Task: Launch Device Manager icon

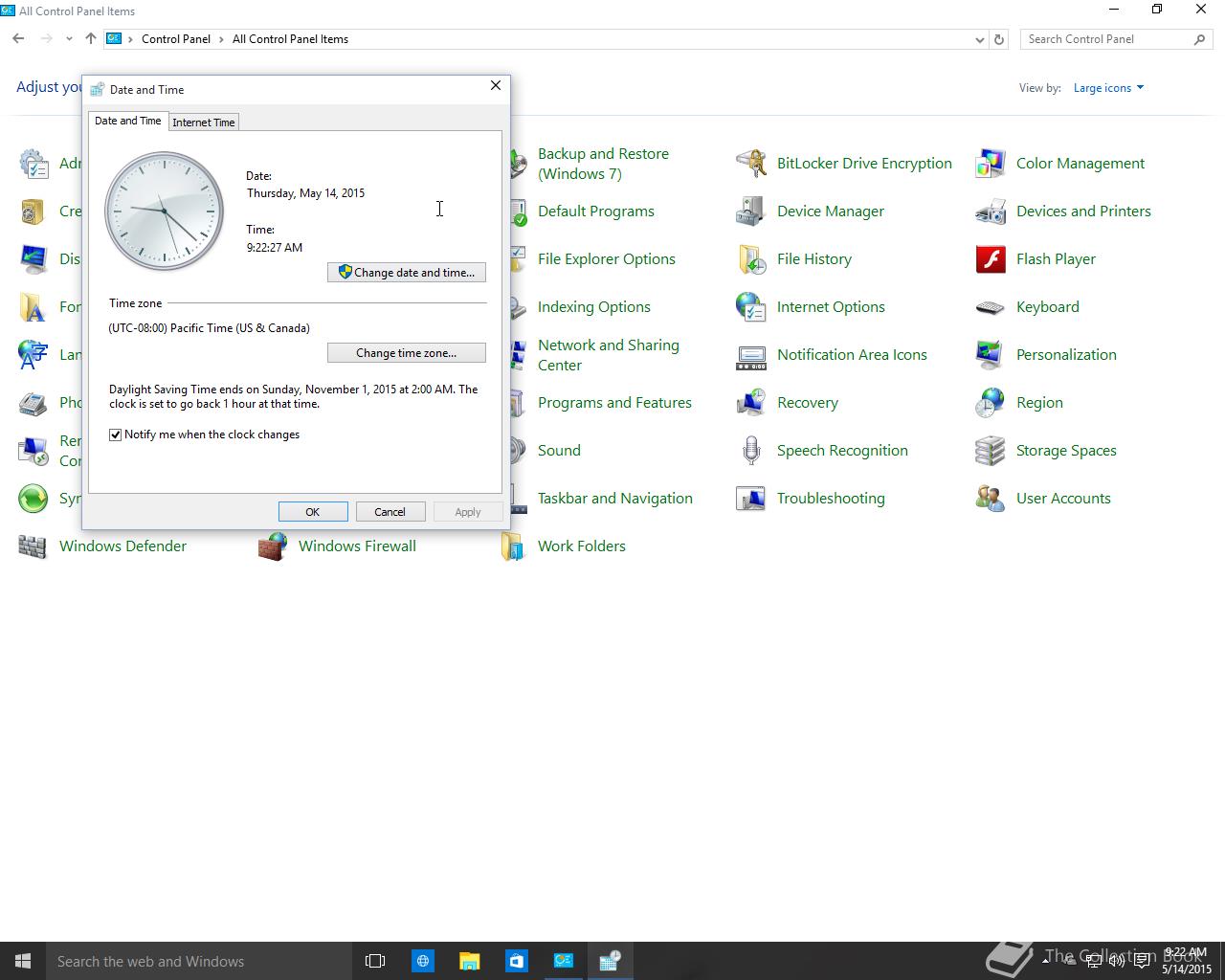Action: pos(750,212)
